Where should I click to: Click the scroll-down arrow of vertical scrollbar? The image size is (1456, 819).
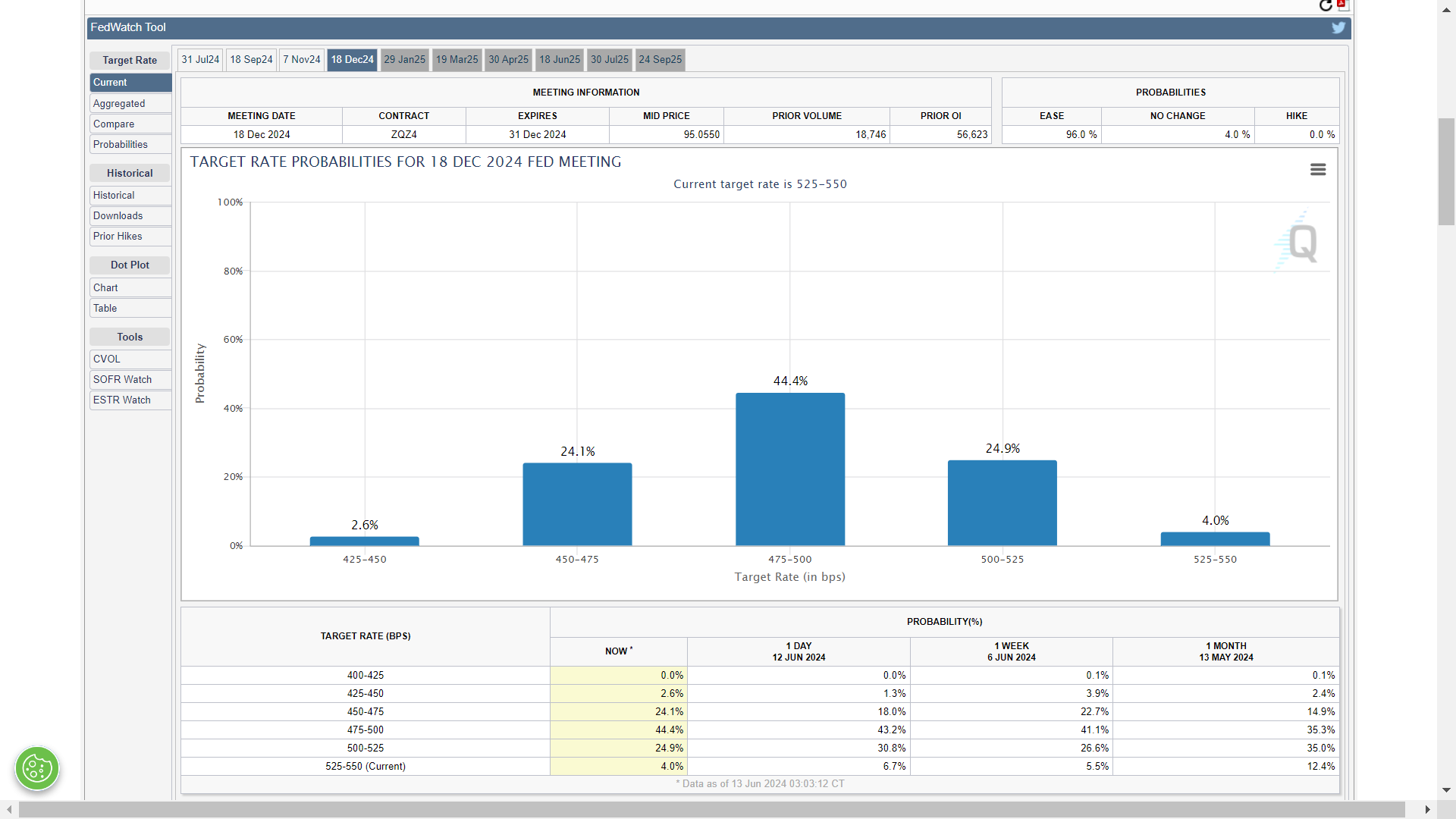pyautogui.click(x=1447, y=790)
